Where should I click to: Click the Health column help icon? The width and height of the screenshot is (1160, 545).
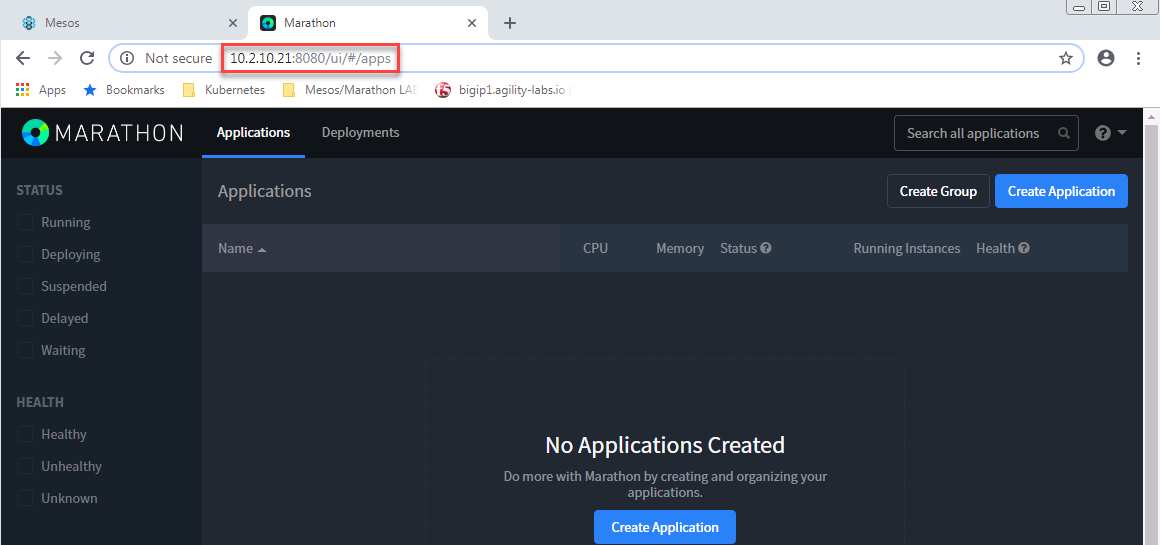pos(1024,248)
